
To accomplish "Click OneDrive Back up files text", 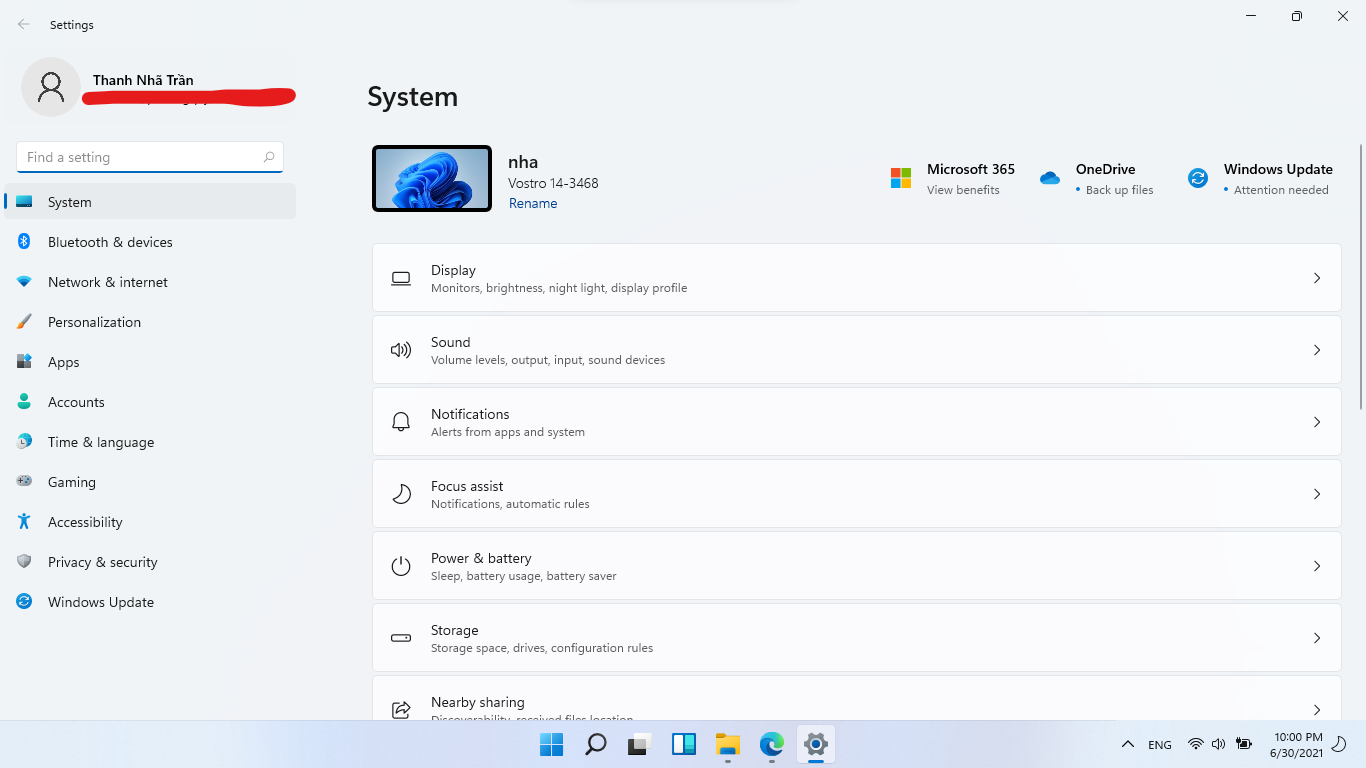I will pyautogui.click(x=1120, y=190).
